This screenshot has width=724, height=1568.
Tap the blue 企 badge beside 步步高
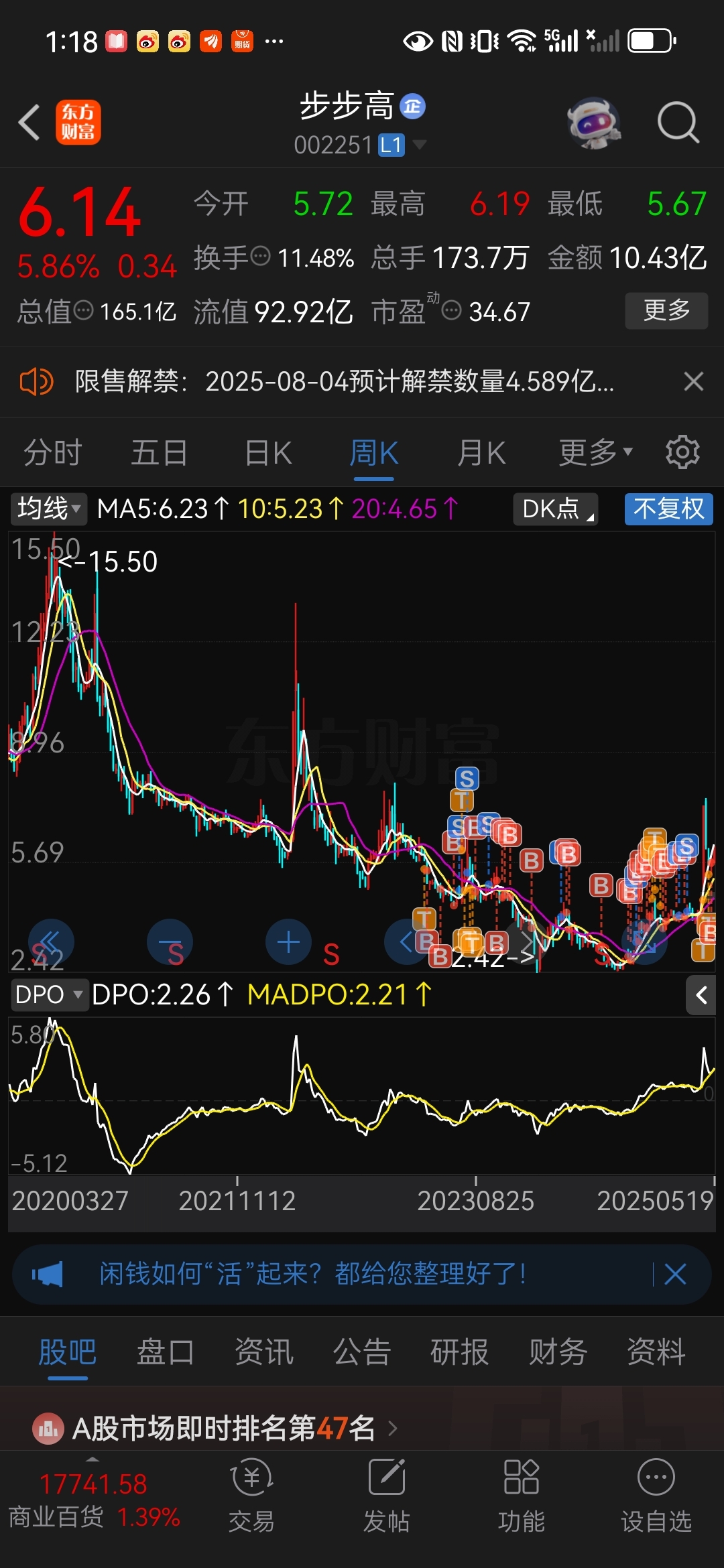pos(413,106)
